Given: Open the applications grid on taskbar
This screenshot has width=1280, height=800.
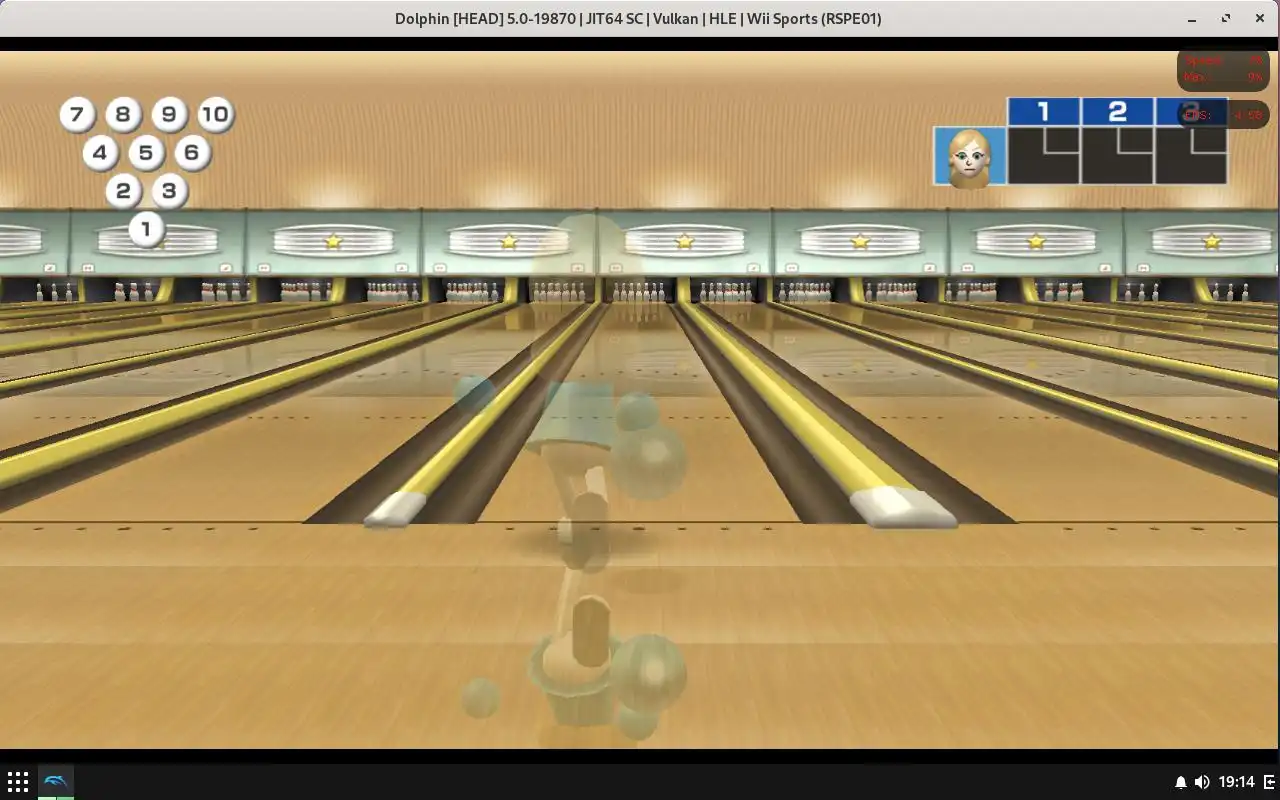Looking at the screenshot, I should (18, 782).
